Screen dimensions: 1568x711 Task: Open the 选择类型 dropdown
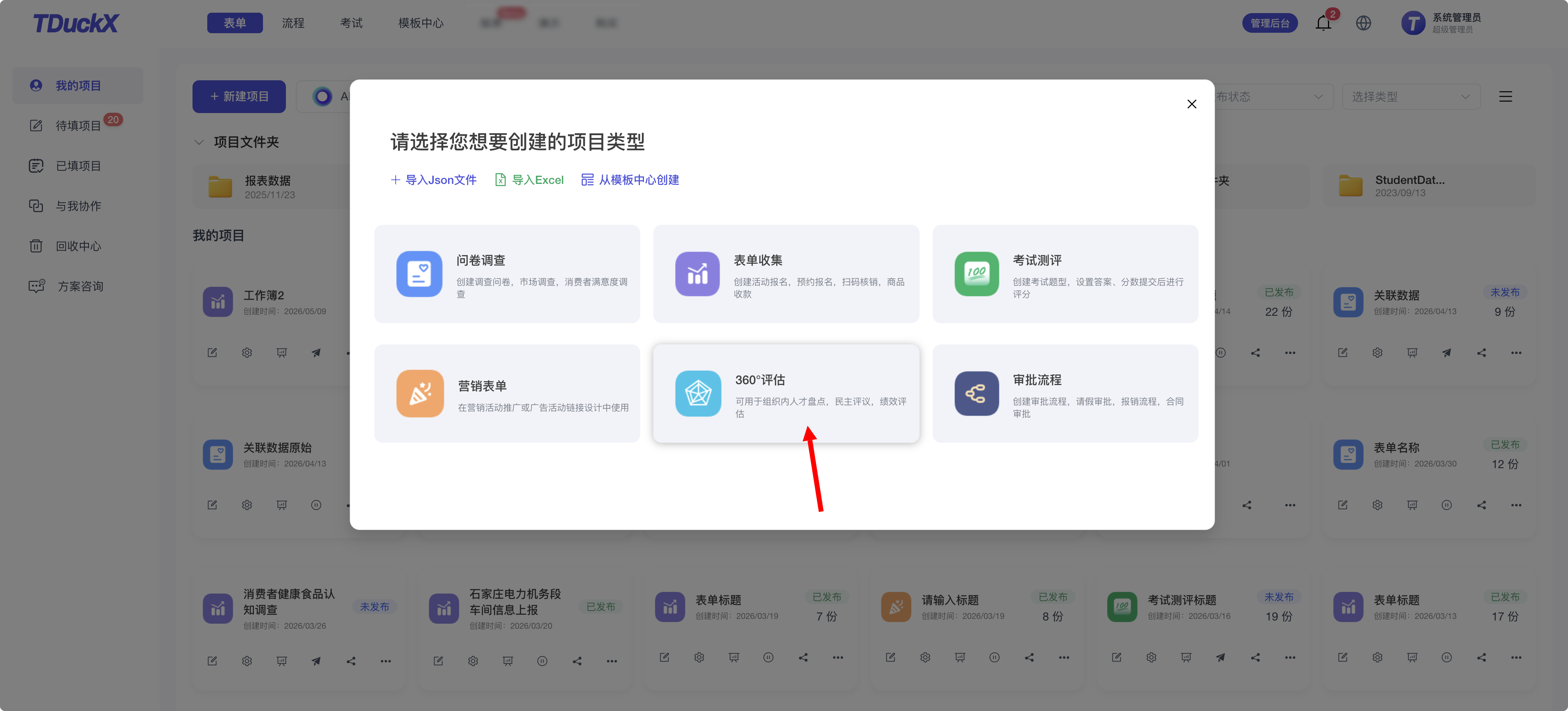1411,97
